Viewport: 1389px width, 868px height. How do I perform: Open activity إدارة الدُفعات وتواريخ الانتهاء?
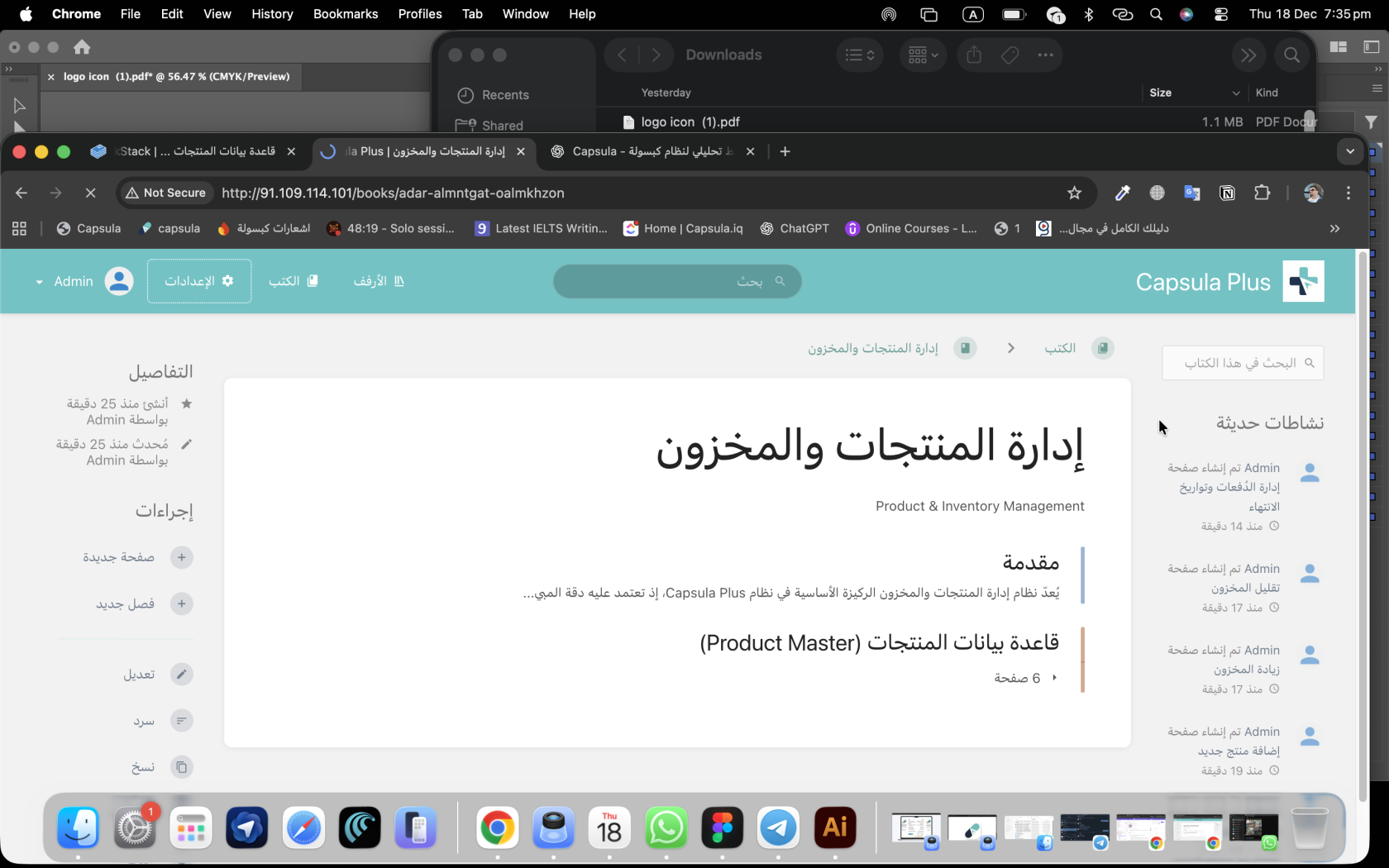coord(1229,497)
